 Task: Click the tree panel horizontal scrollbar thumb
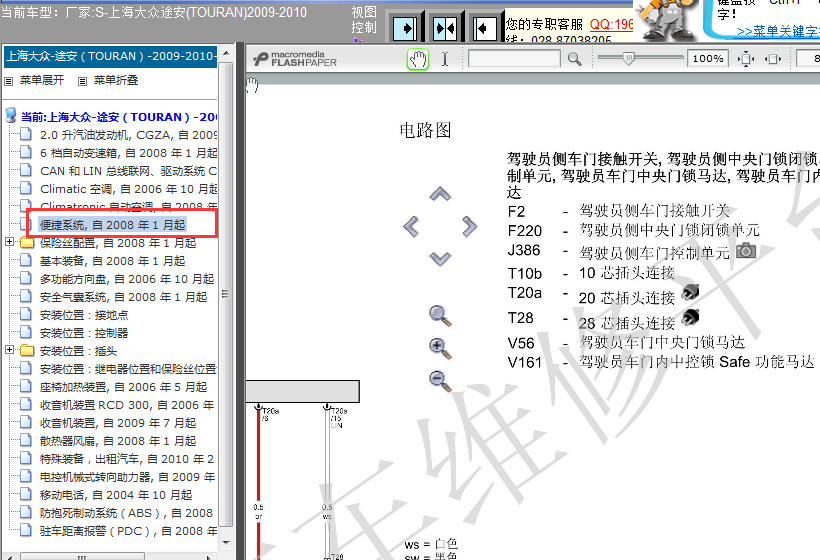82,556
